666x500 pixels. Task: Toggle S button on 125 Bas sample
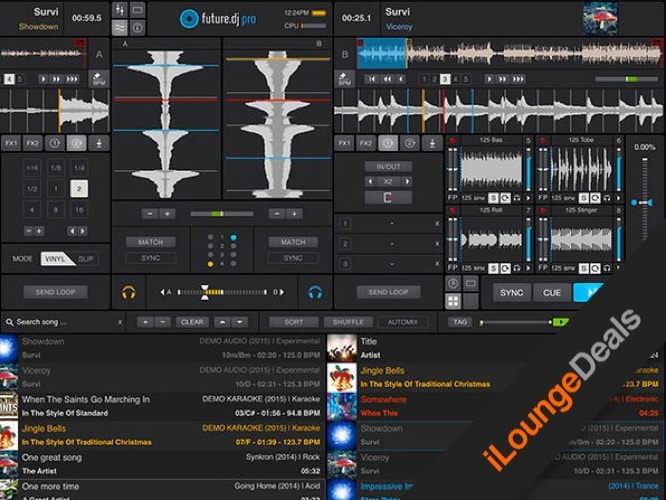coord(493,198)
